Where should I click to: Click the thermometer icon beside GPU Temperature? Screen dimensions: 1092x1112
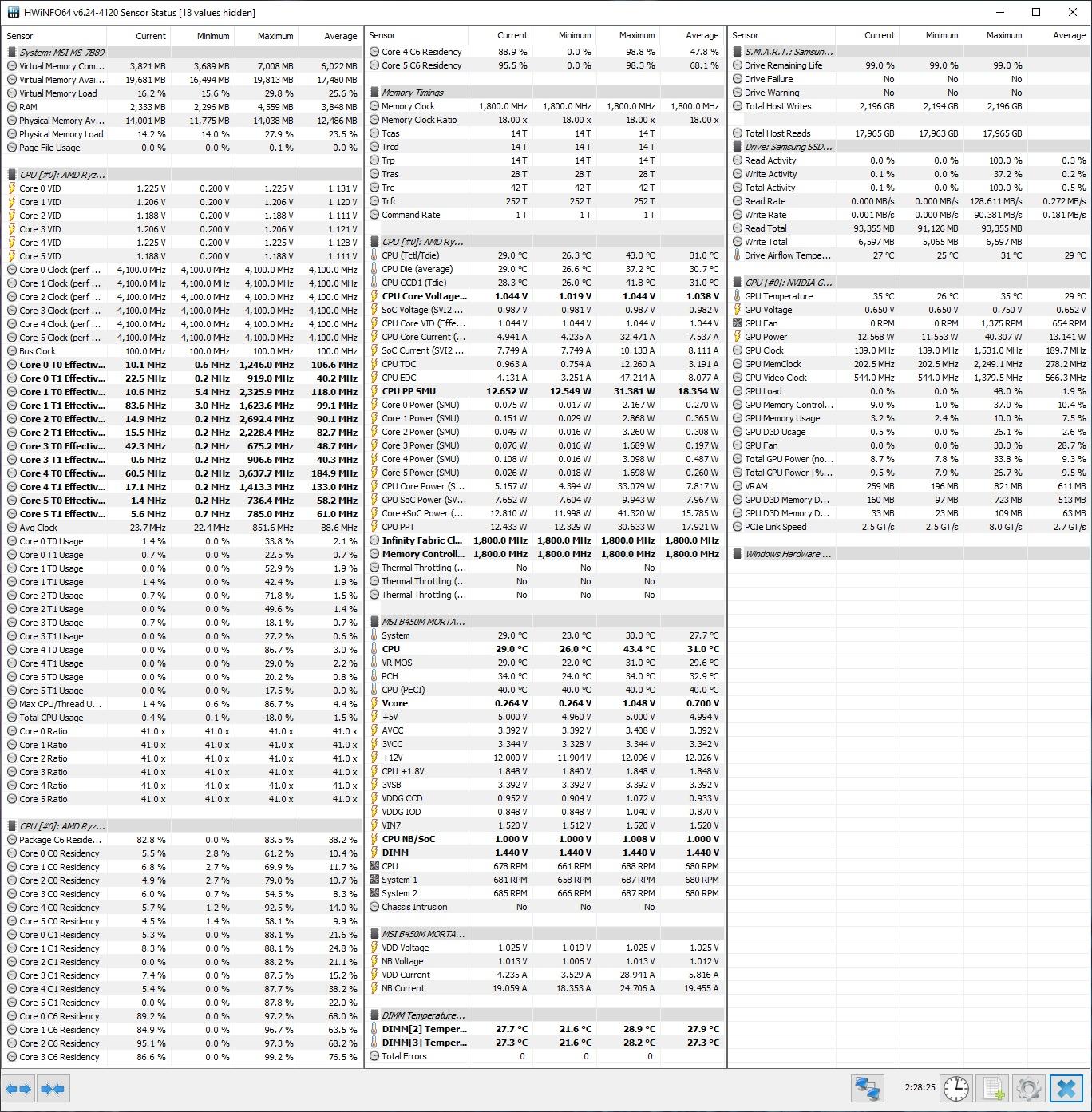tap(738, 296)
